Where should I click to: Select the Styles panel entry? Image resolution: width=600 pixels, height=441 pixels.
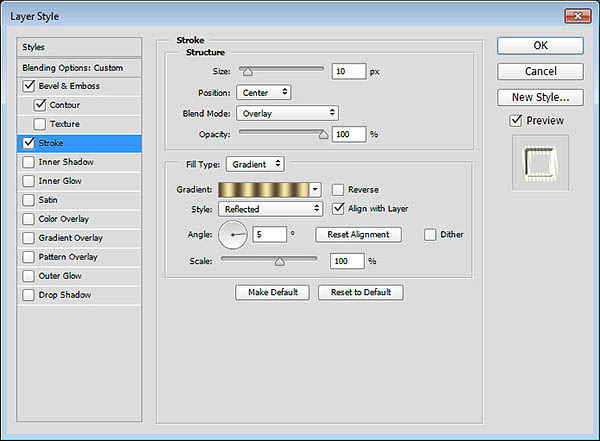coord(79,47)
